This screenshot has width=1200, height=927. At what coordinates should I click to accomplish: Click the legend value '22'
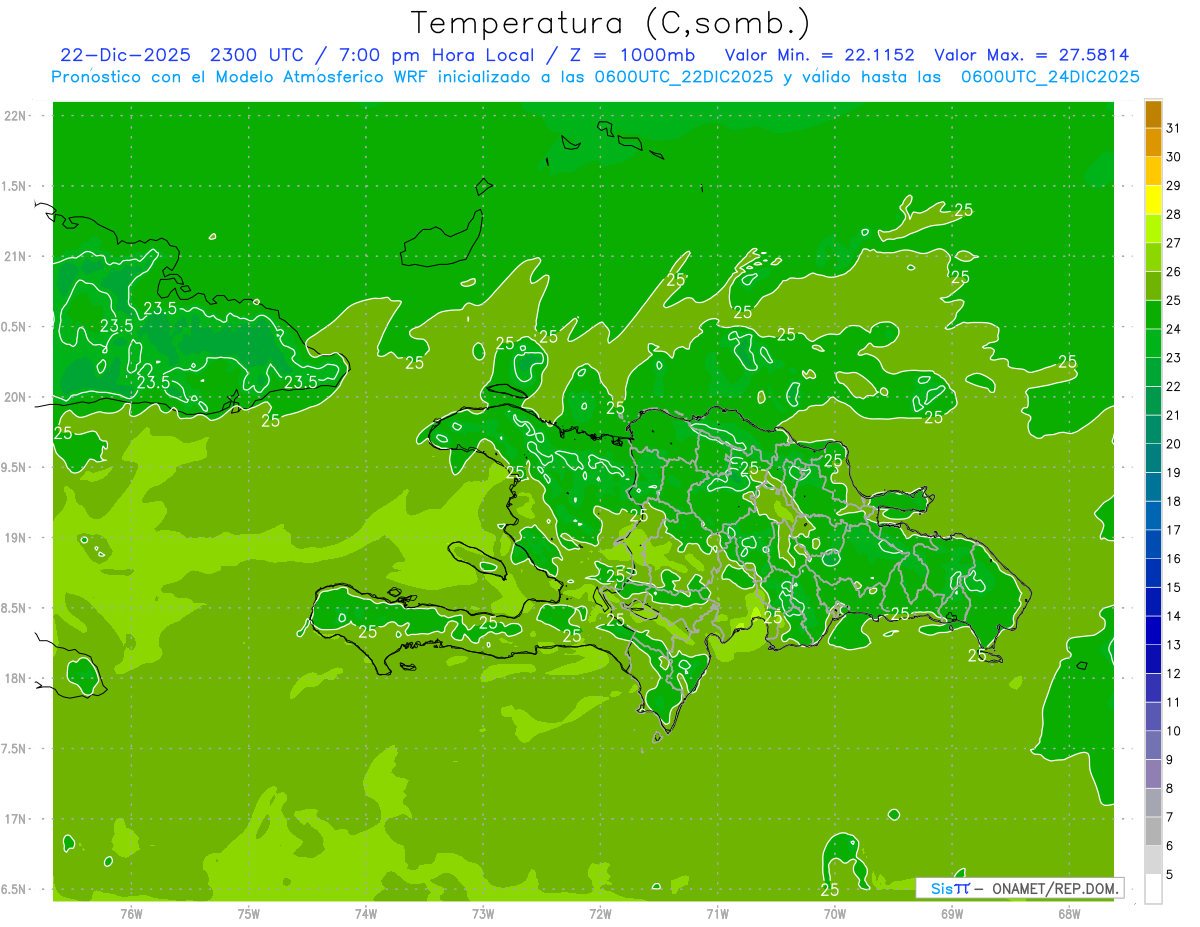(x=1173, y=386)
